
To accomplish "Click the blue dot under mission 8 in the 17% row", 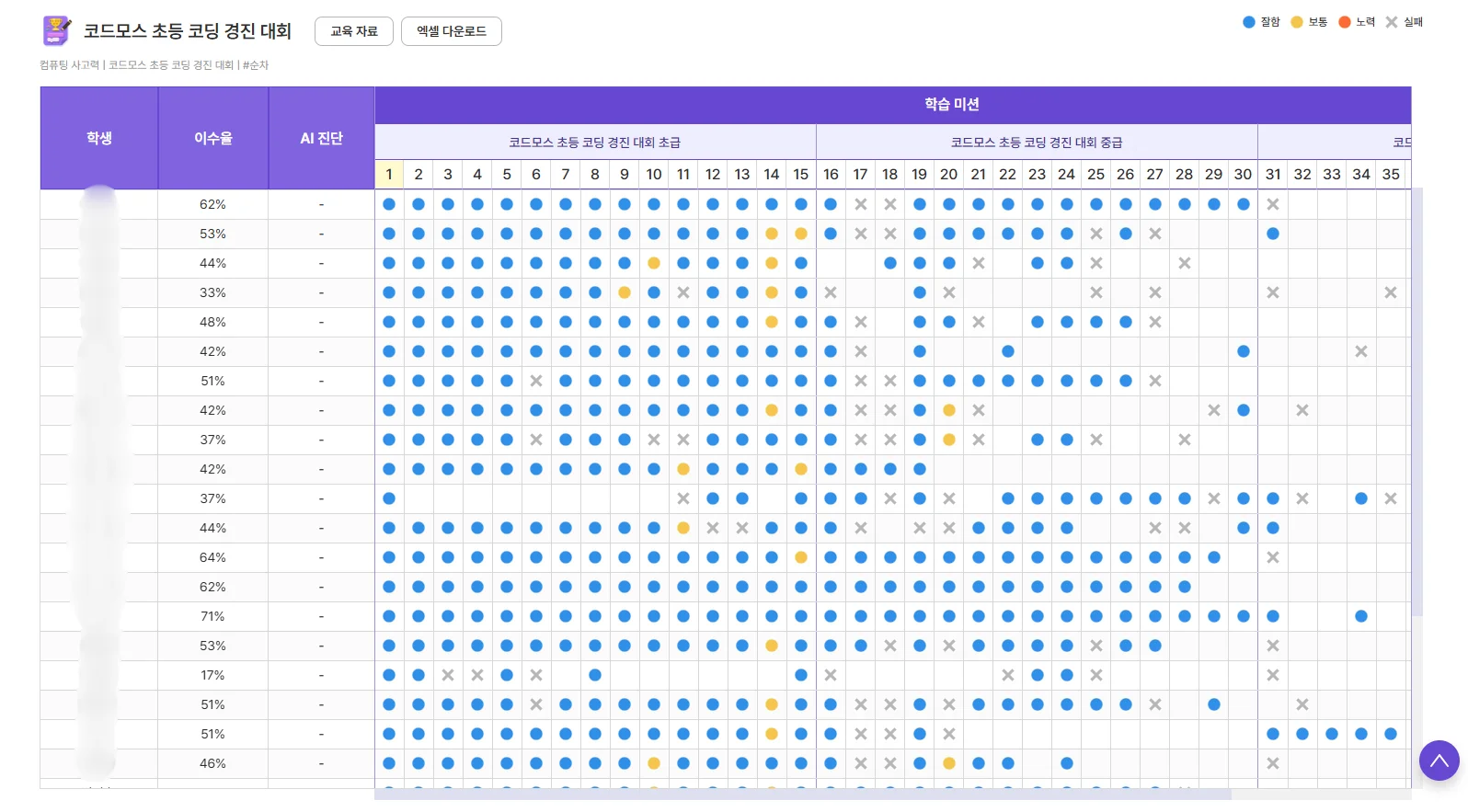I will [595, 675].
